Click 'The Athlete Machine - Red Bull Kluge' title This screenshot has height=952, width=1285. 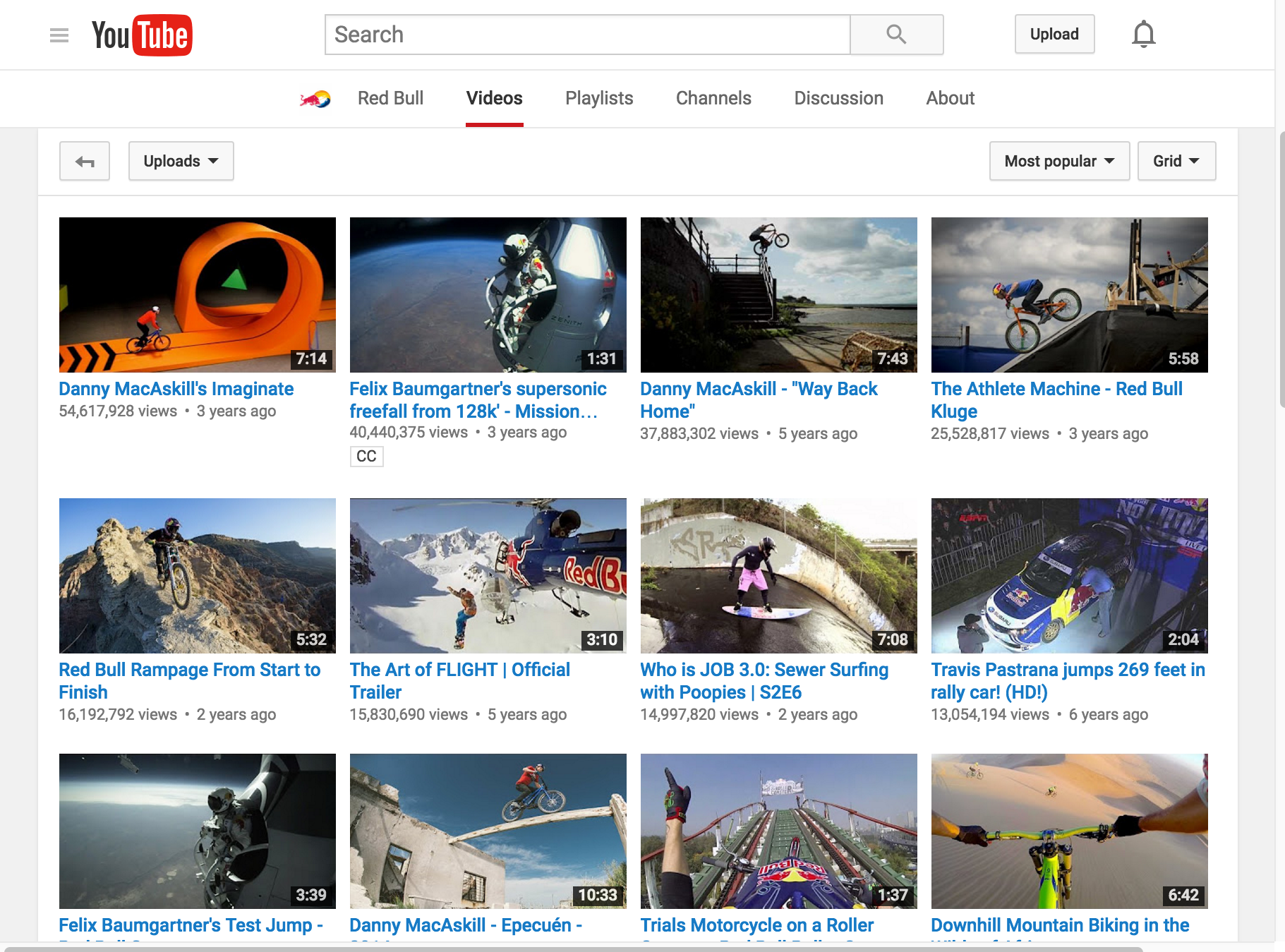(1056, 400)
